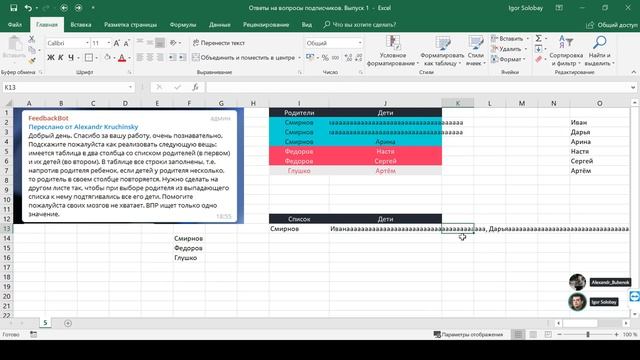Save the workbook with the floppy icon
Image resolution: width=640 pixels, height=360 pixels.
coord(13,8)
